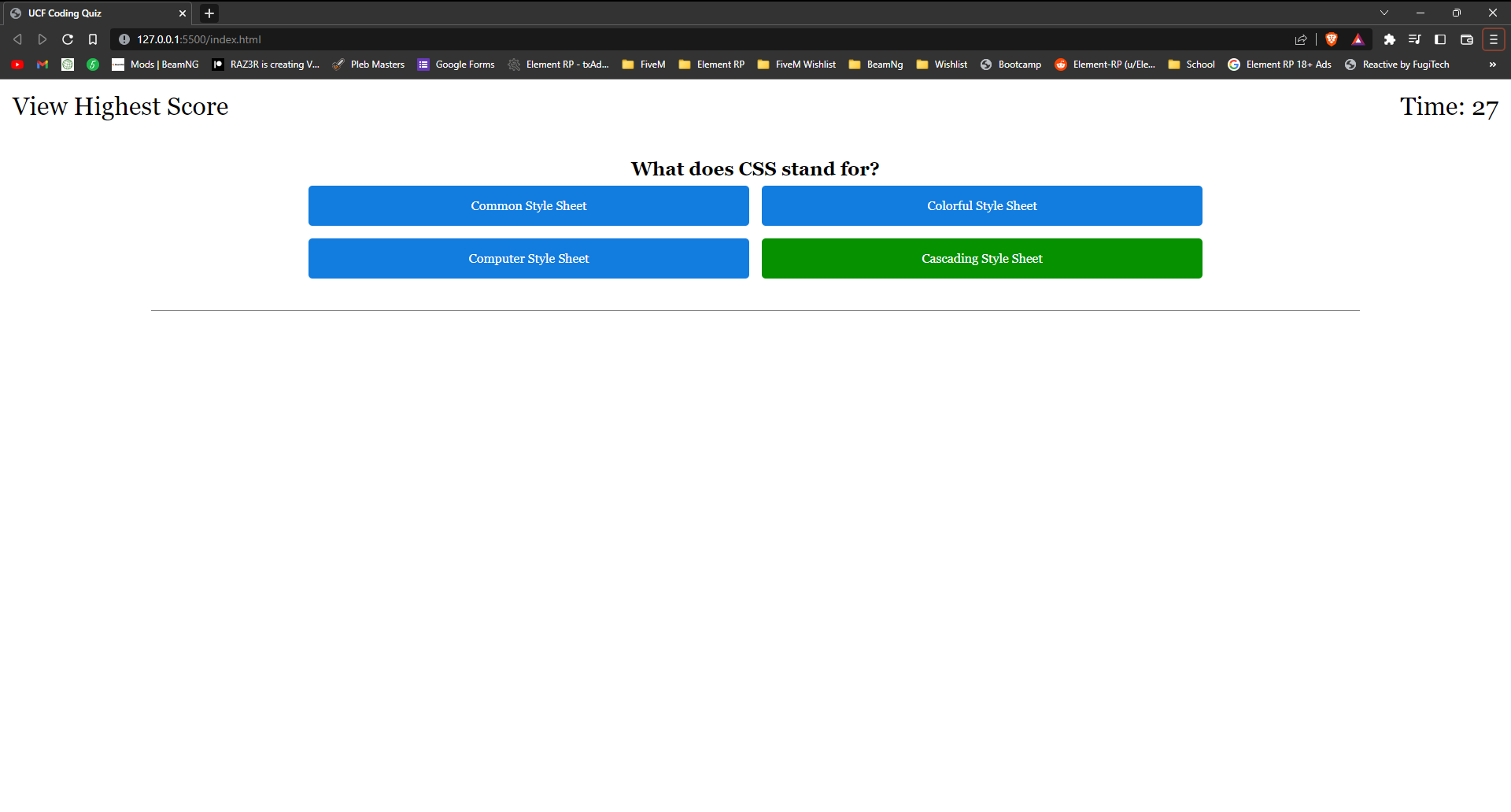Click the browser forward arrow
This screenshot has height=812, width=1511.
pos(42,39)
